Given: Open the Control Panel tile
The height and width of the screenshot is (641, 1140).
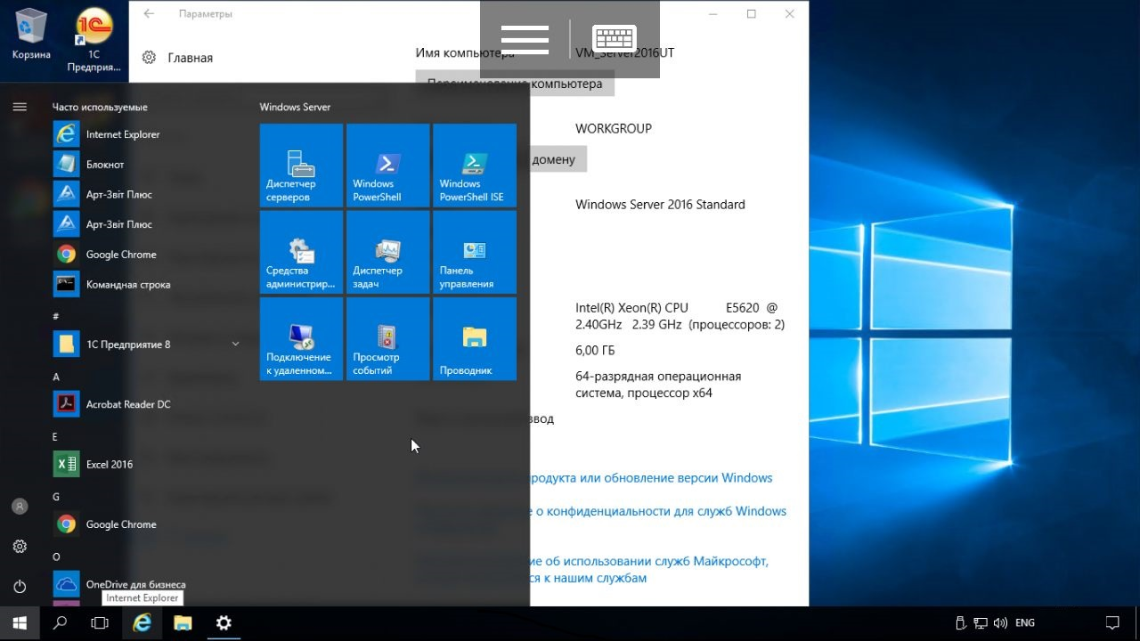Looking at the screenshot, I should coord(474,252).
